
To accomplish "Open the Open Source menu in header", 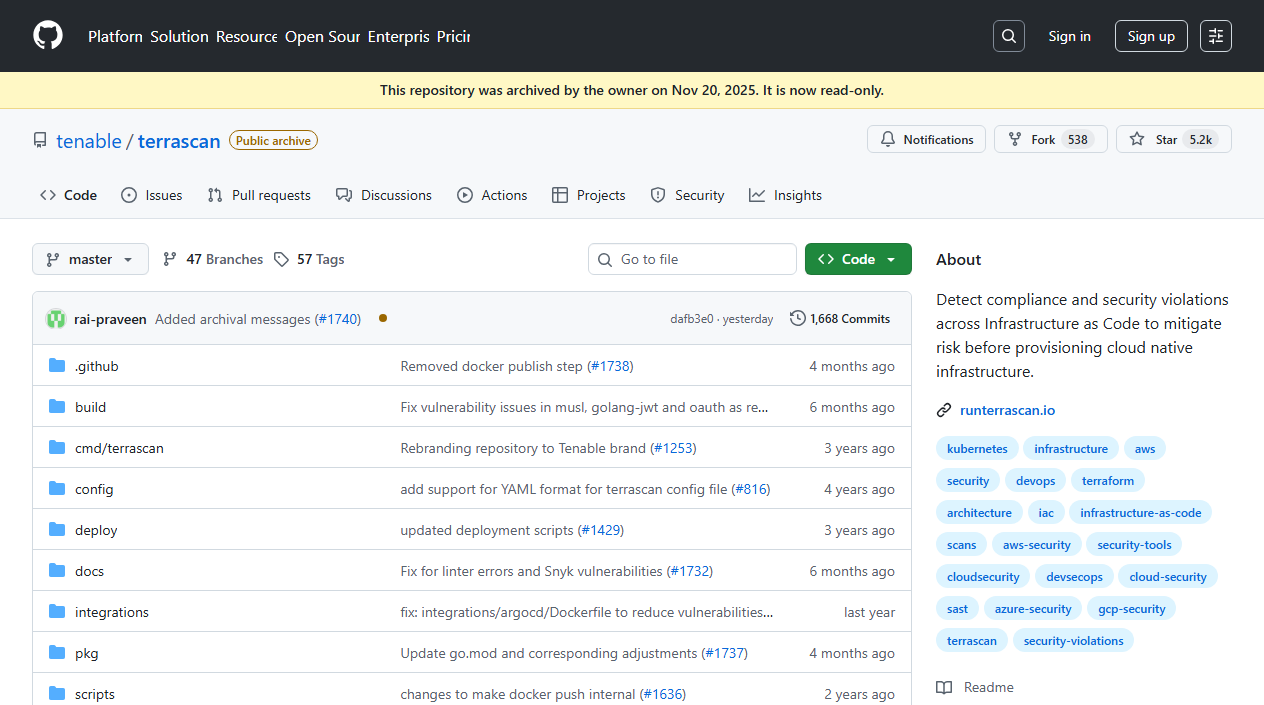I will coord(322,36).
